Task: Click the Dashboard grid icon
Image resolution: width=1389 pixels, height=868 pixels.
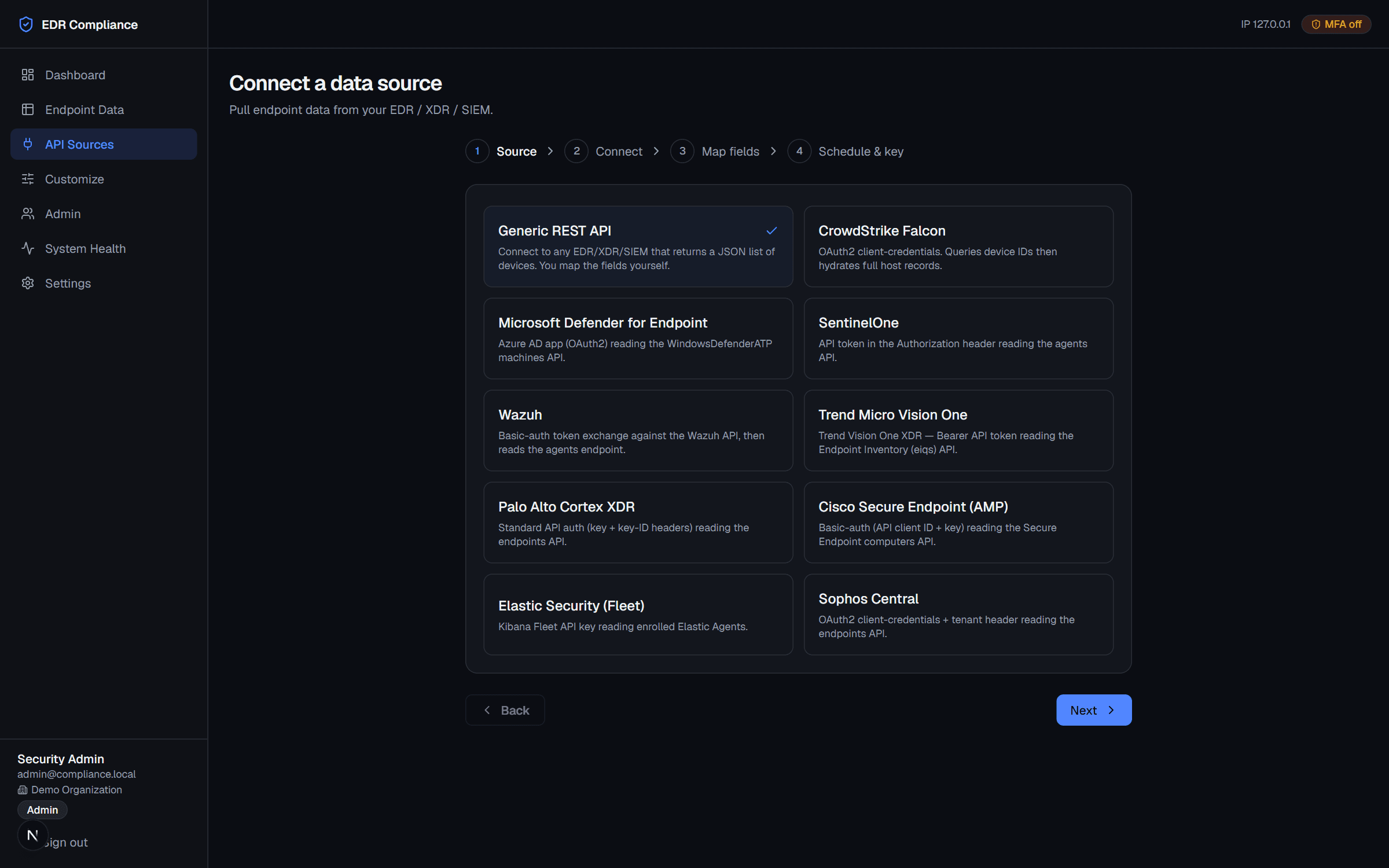Action: [x=28, y=75]
